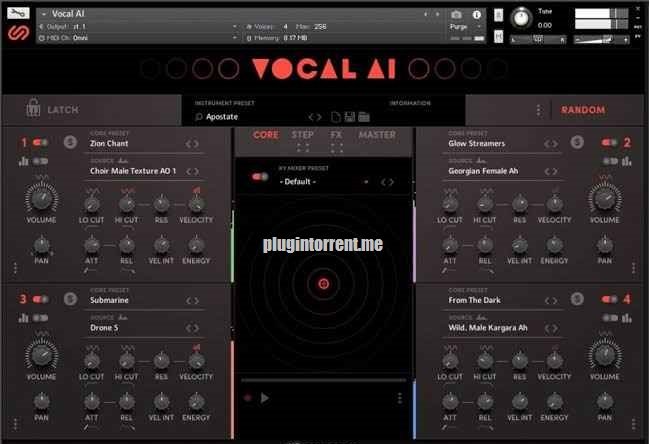Click layer 1 bar-chart icon
650x444 pixels.
point(23,161)
